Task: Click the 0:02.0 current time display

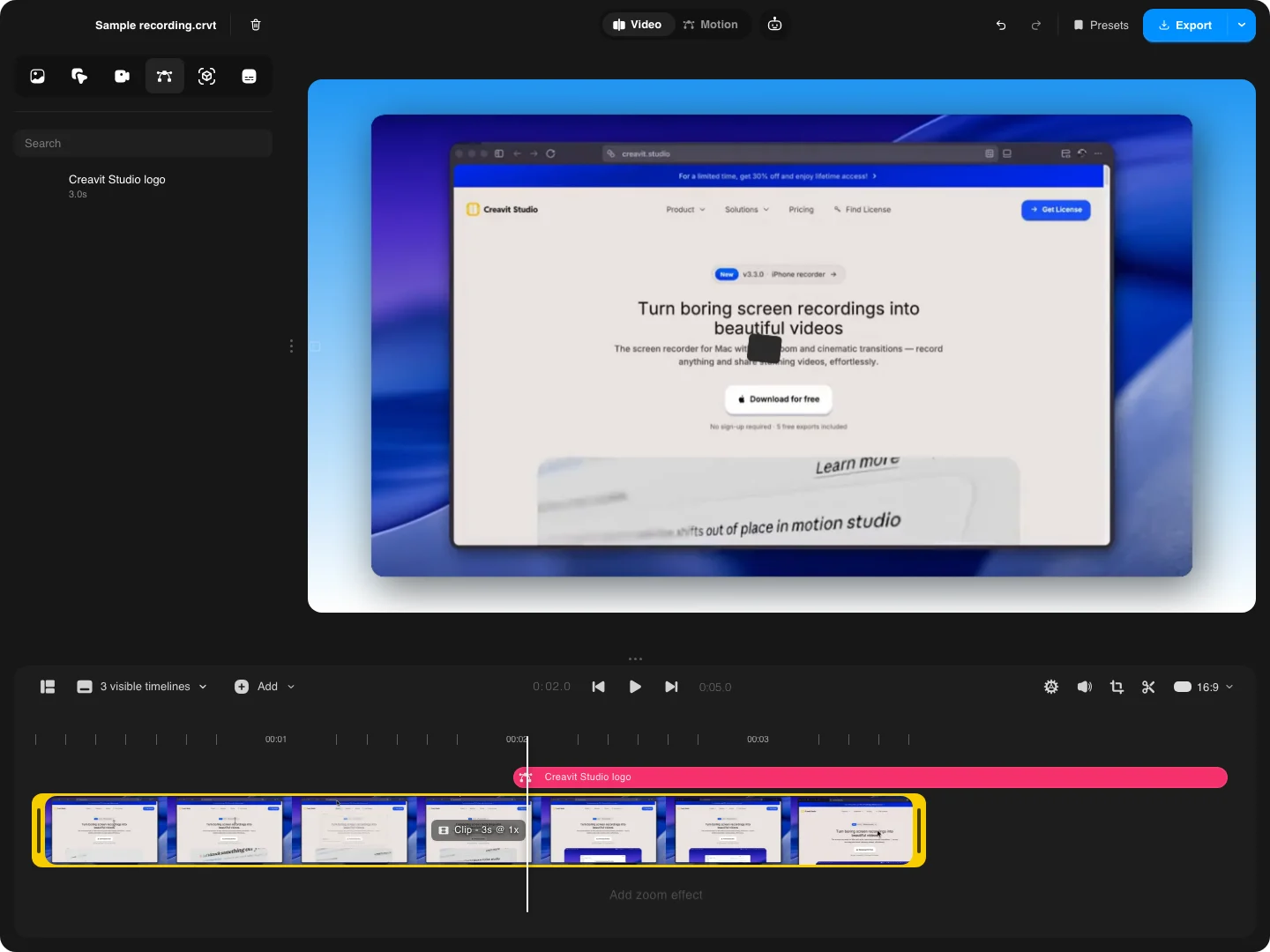Action: [x=551, y=687]
